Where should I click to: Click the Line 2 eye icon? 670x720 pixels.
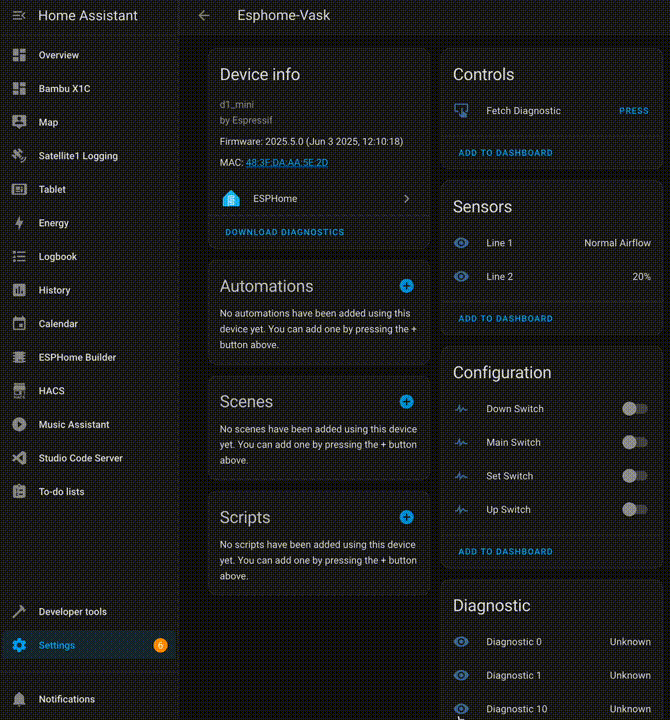coord(461,276)
